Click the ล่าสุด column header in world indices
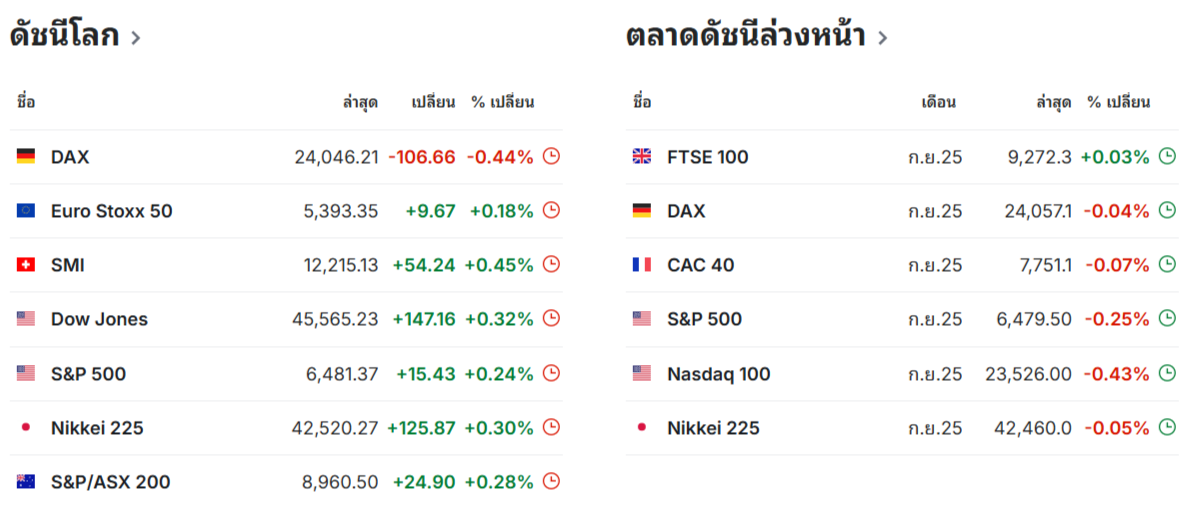Screen dimensions: 1190x508 (360, 102)
